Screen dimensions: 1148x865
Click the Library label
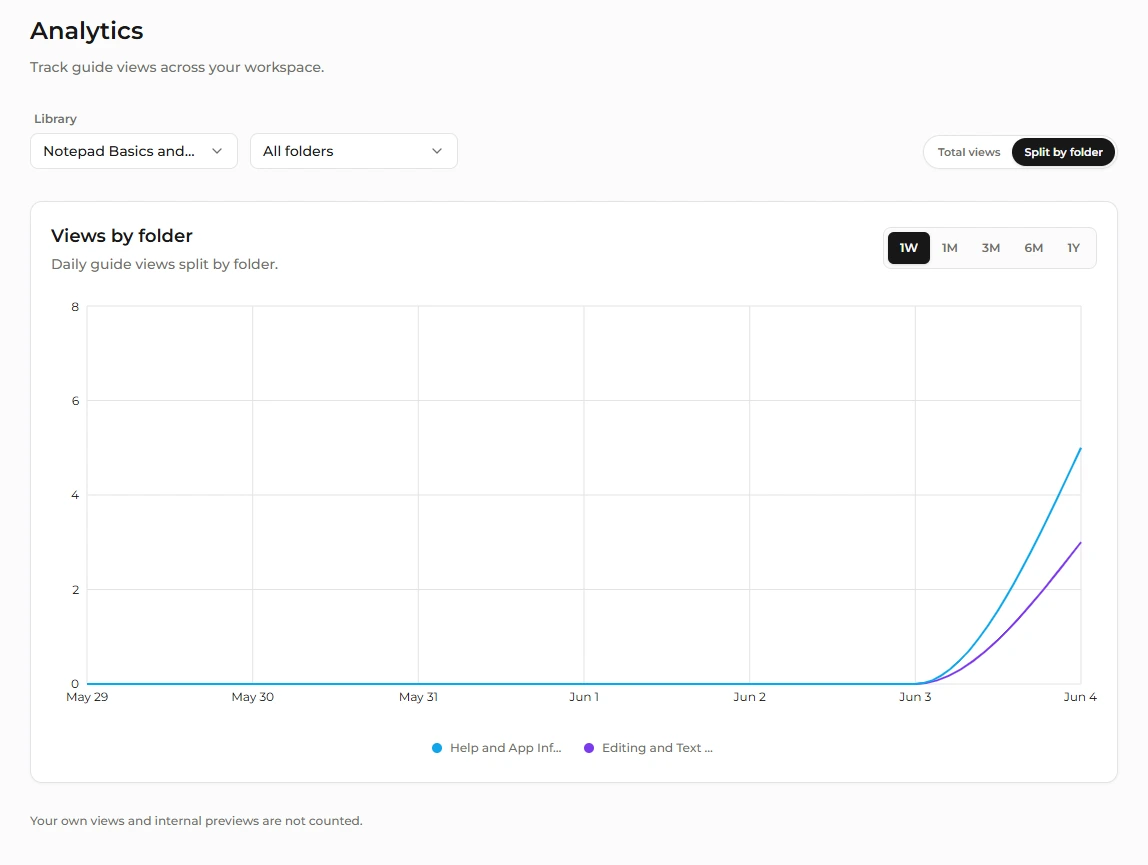(x=55, y=119)
